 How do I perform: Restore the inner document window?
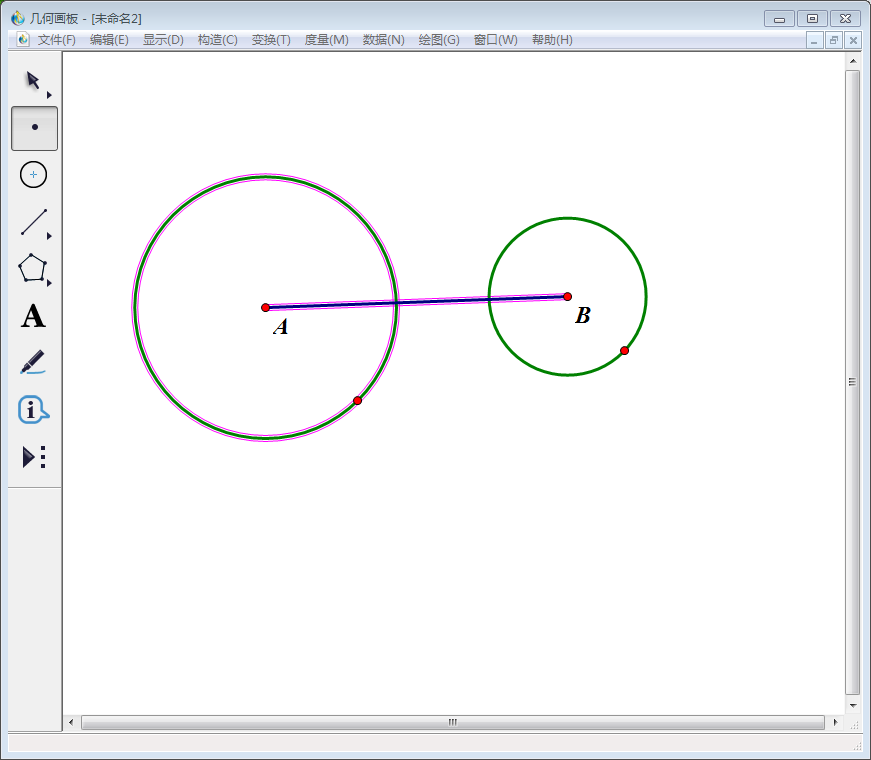pos(833,40)
